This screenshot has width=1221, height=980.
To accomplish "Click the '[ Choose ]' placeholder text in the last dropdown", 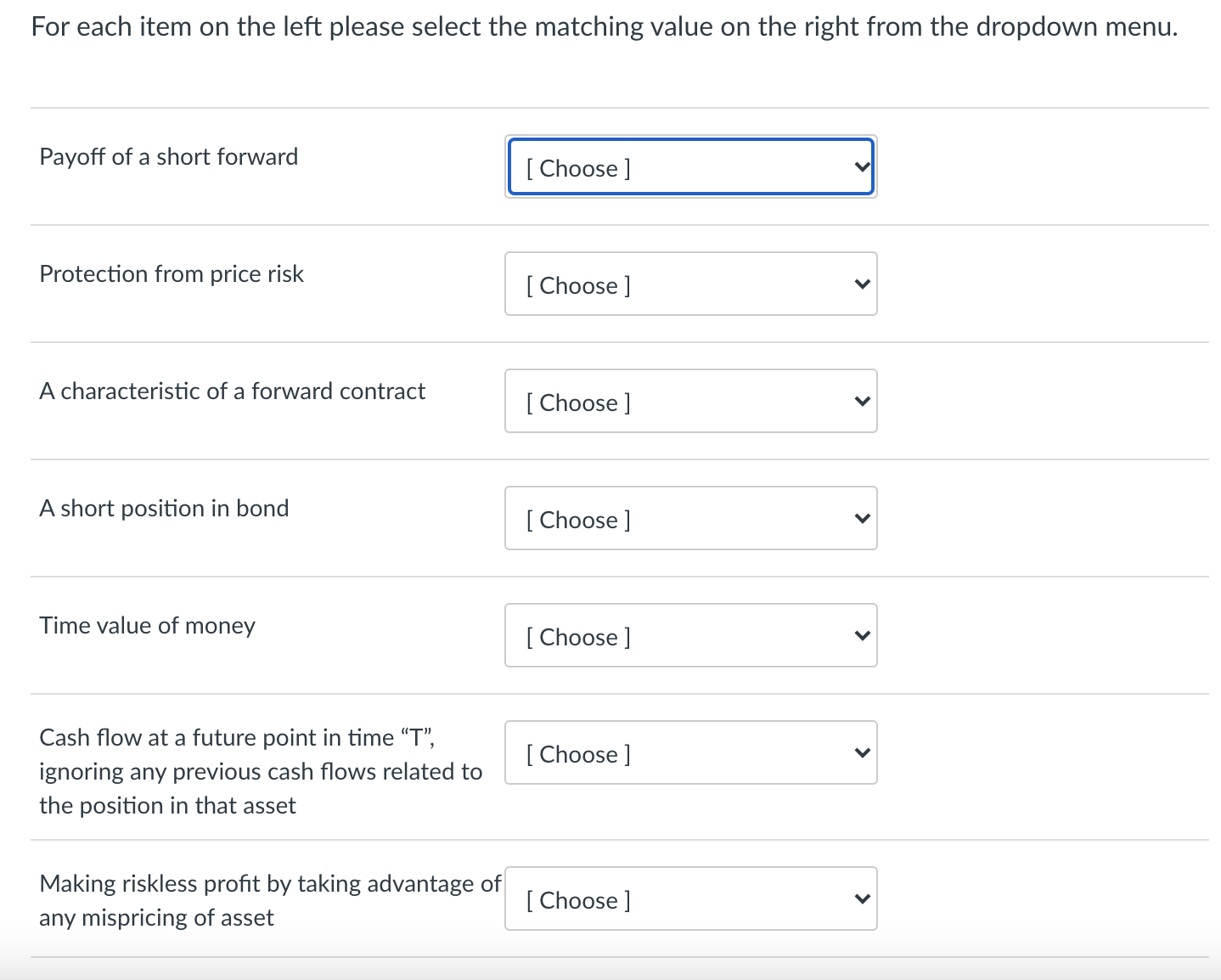I will pos(578,900).
